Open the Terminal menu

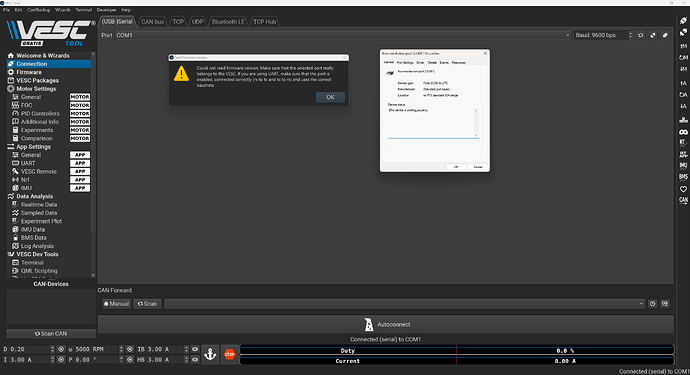point(84,10)
